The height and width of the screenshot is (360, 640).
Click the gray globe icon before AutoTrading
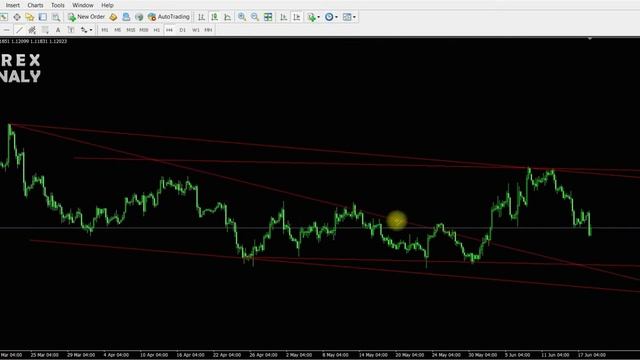[x=139, y=17]
